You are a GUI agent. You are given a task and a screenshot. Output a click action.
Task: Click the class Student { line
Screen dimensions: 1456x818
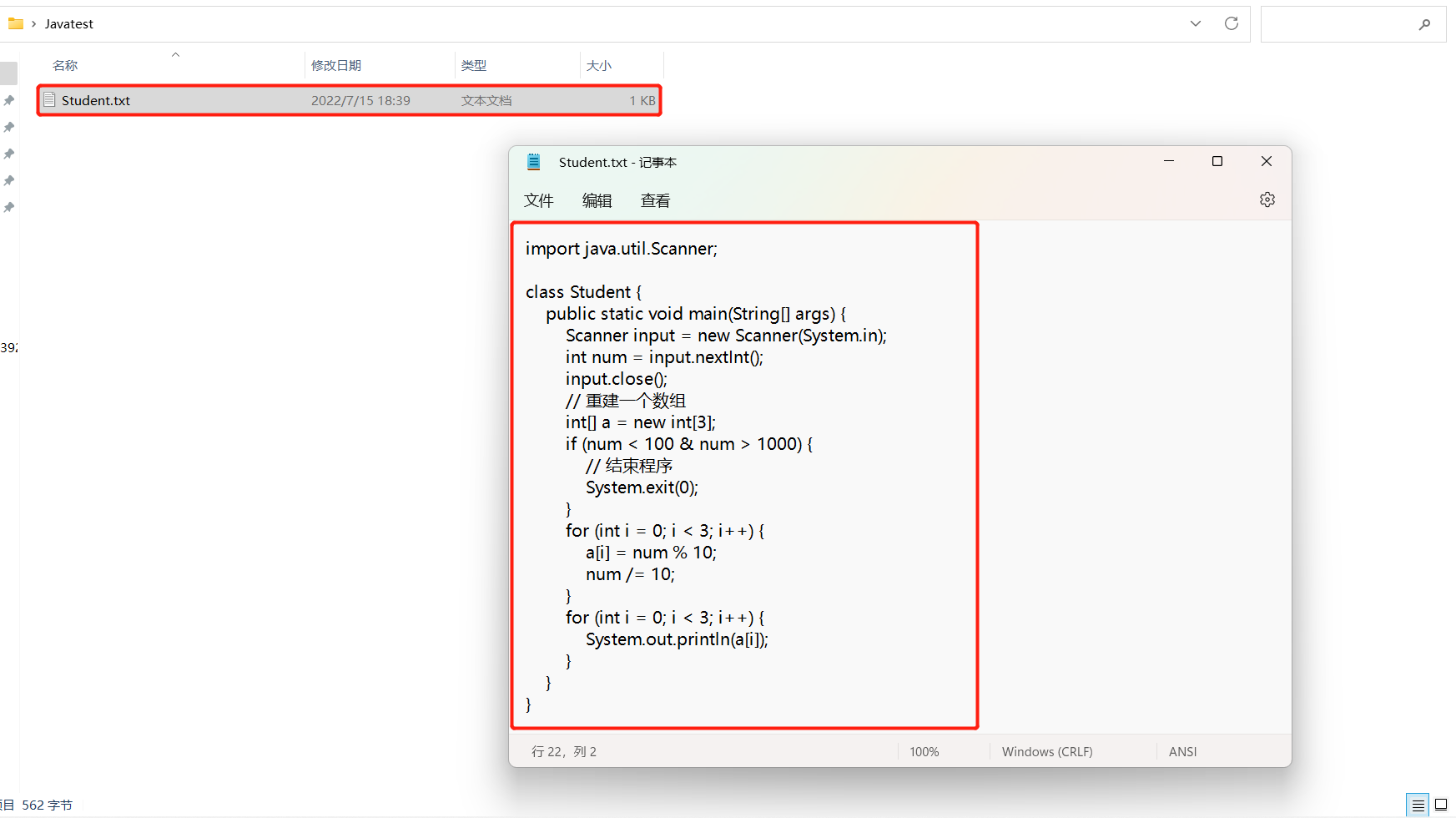584,292
